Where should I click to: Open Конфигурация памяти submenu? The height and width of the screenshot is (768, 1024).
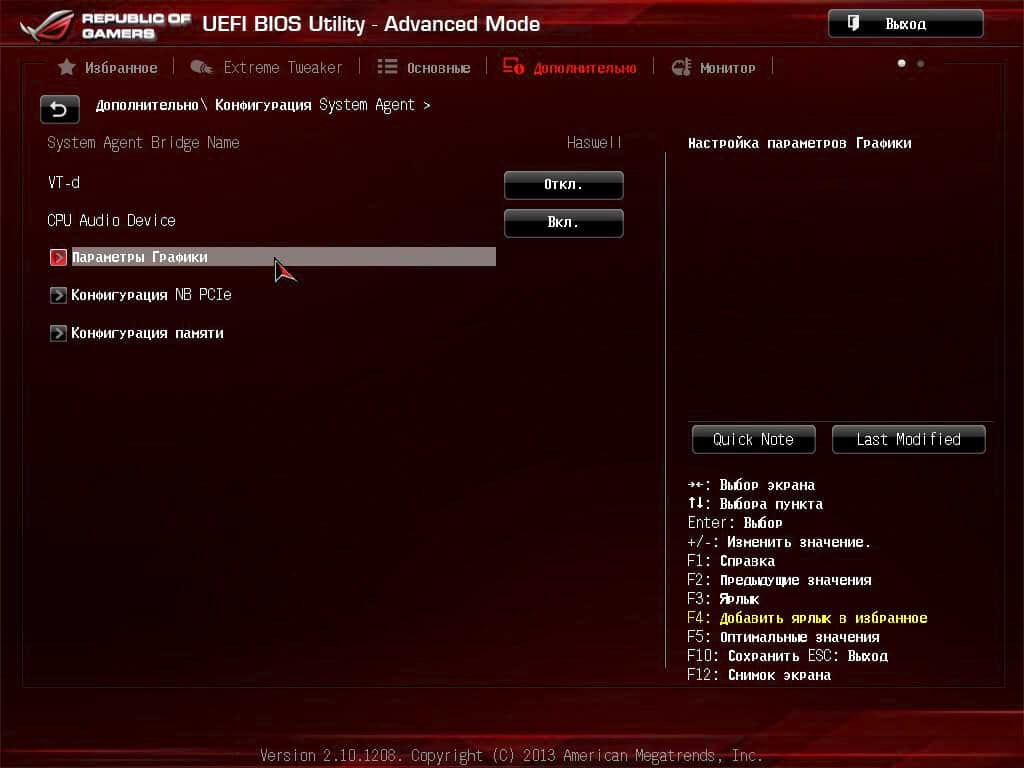pyautogui.click(x=147, y=333)
